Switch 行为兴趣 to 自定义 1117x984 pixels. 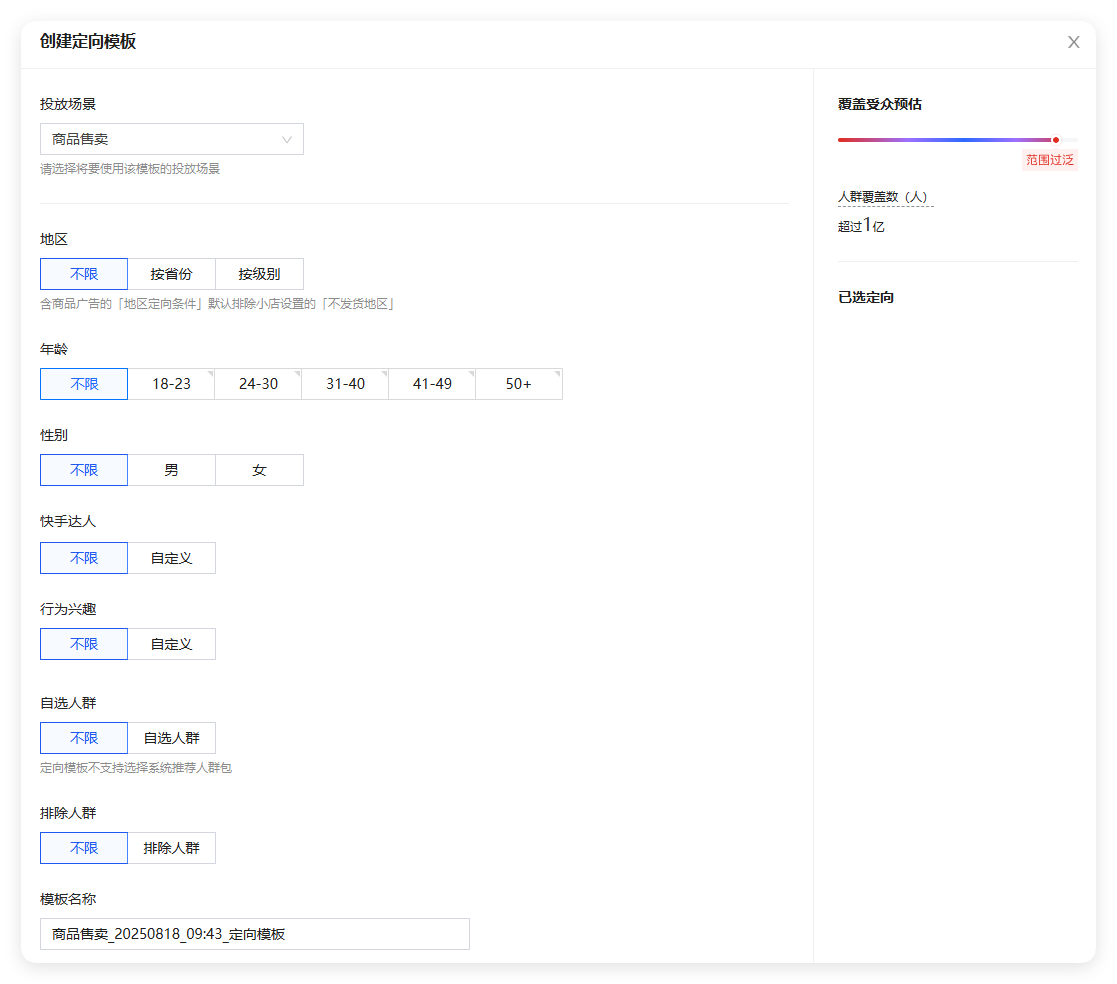[x=171, y=643]
